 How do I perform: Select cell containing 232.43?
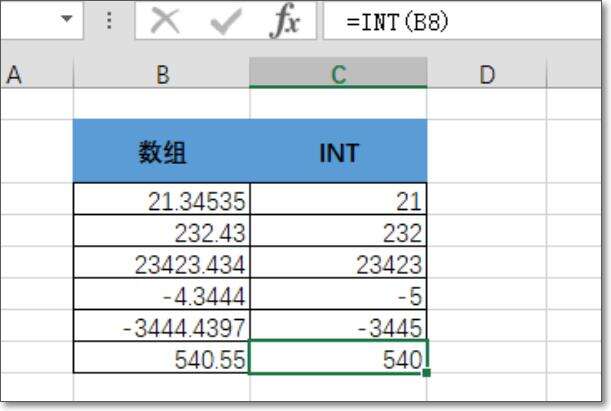tap(162, 231)
